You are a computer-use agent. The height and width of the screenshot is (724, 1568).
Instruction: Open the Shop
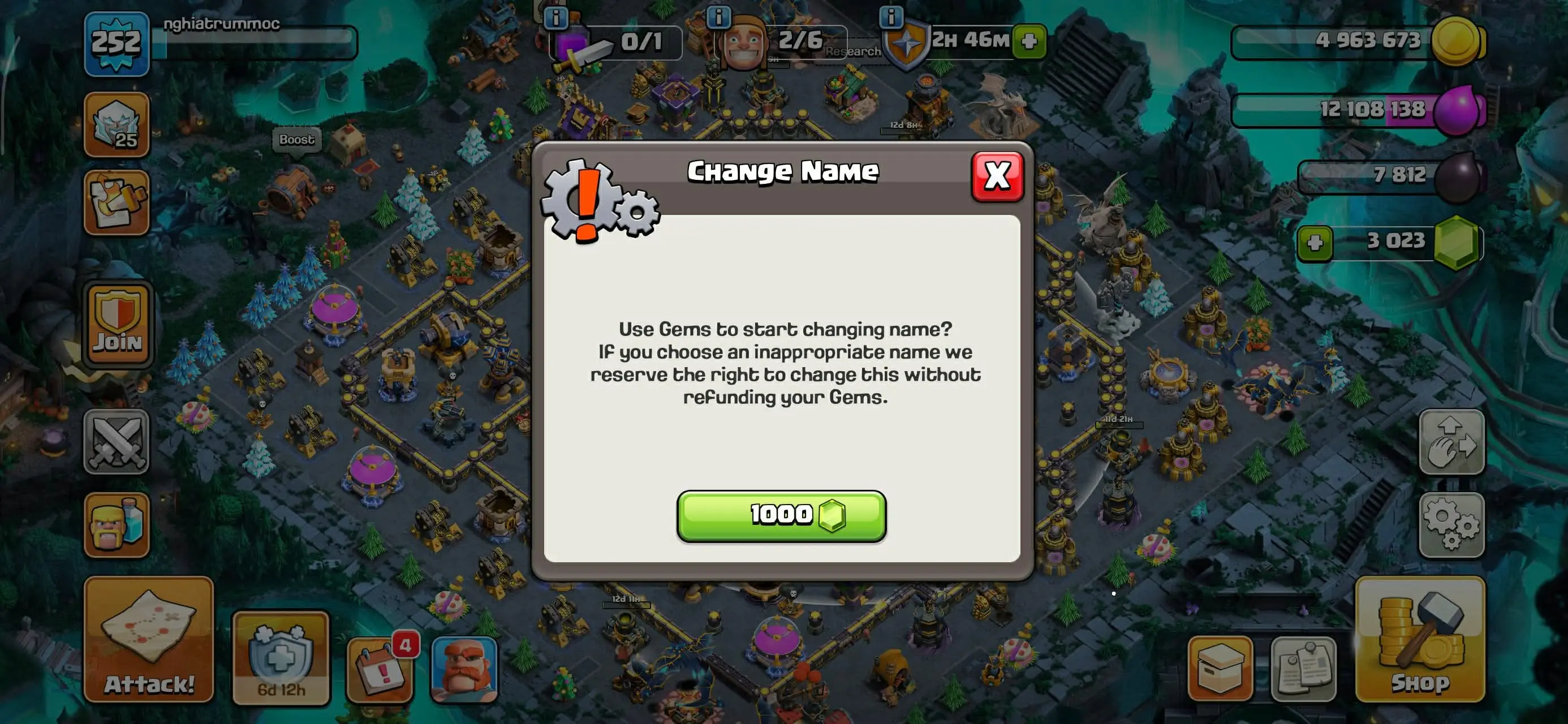(1419, 639)
